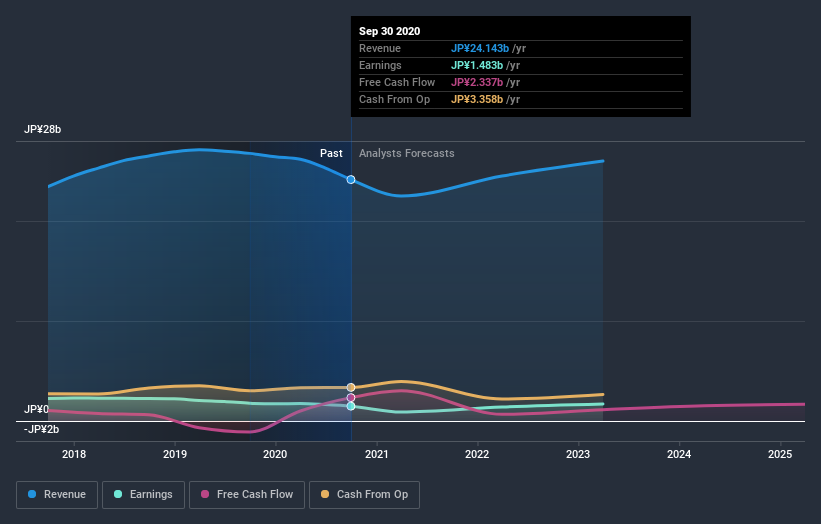Screen dimensions: 821x524
Task: Click the JP¥3.358b cash from op value
Action: [x=477, y=99]
